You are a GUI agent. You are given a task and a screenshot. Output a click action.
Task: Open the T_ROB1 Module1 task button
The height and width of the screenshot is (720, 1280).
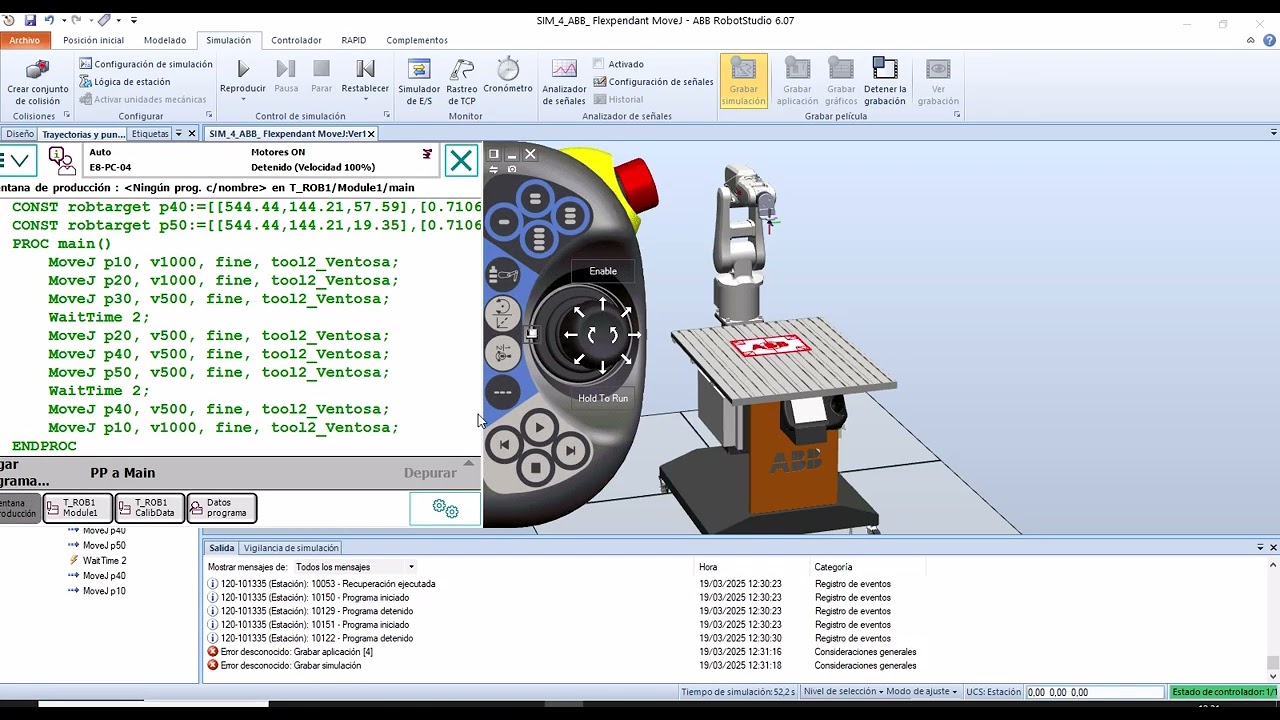78,508
